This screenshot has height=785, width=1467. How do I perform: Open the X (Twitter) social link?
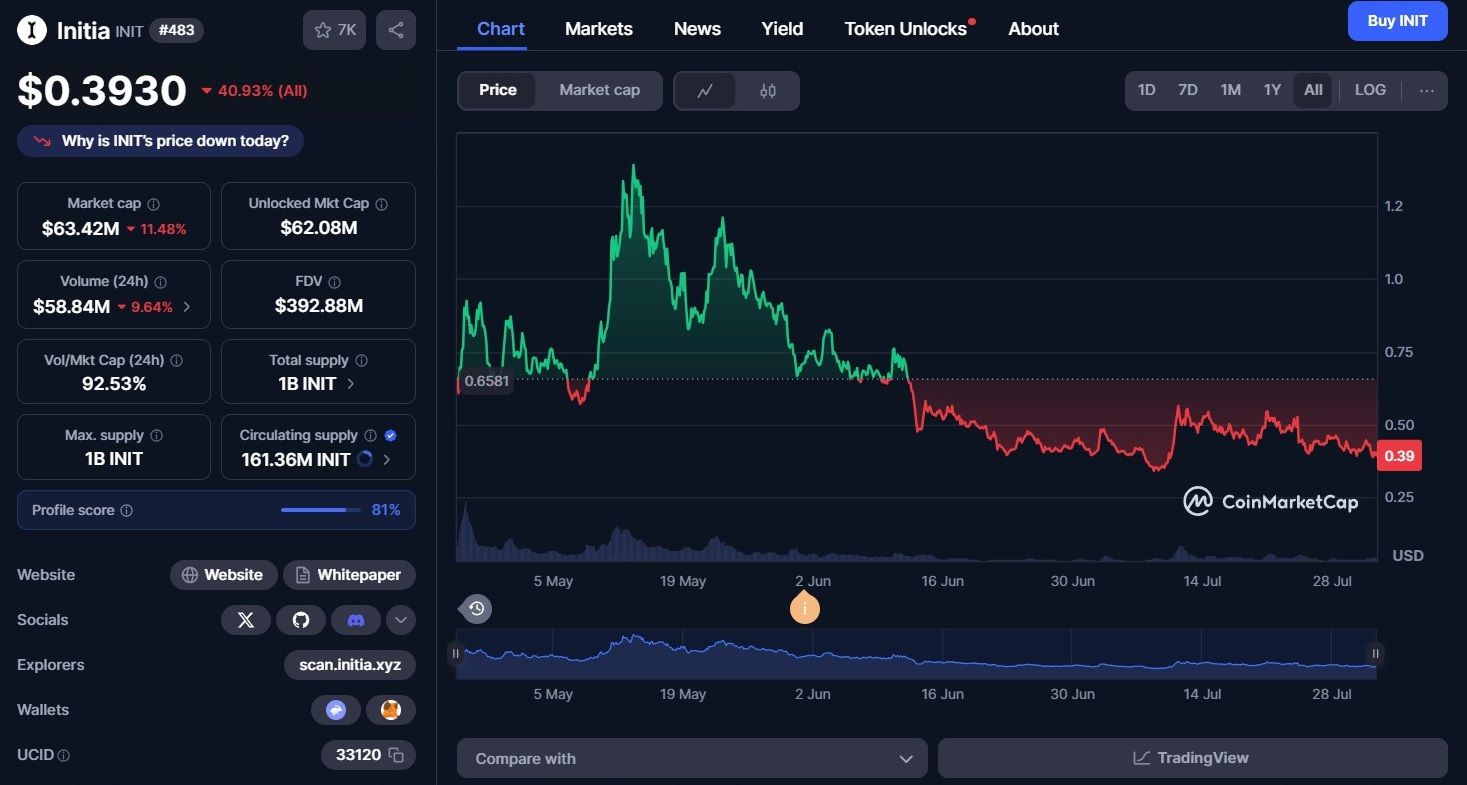(246, 620)
